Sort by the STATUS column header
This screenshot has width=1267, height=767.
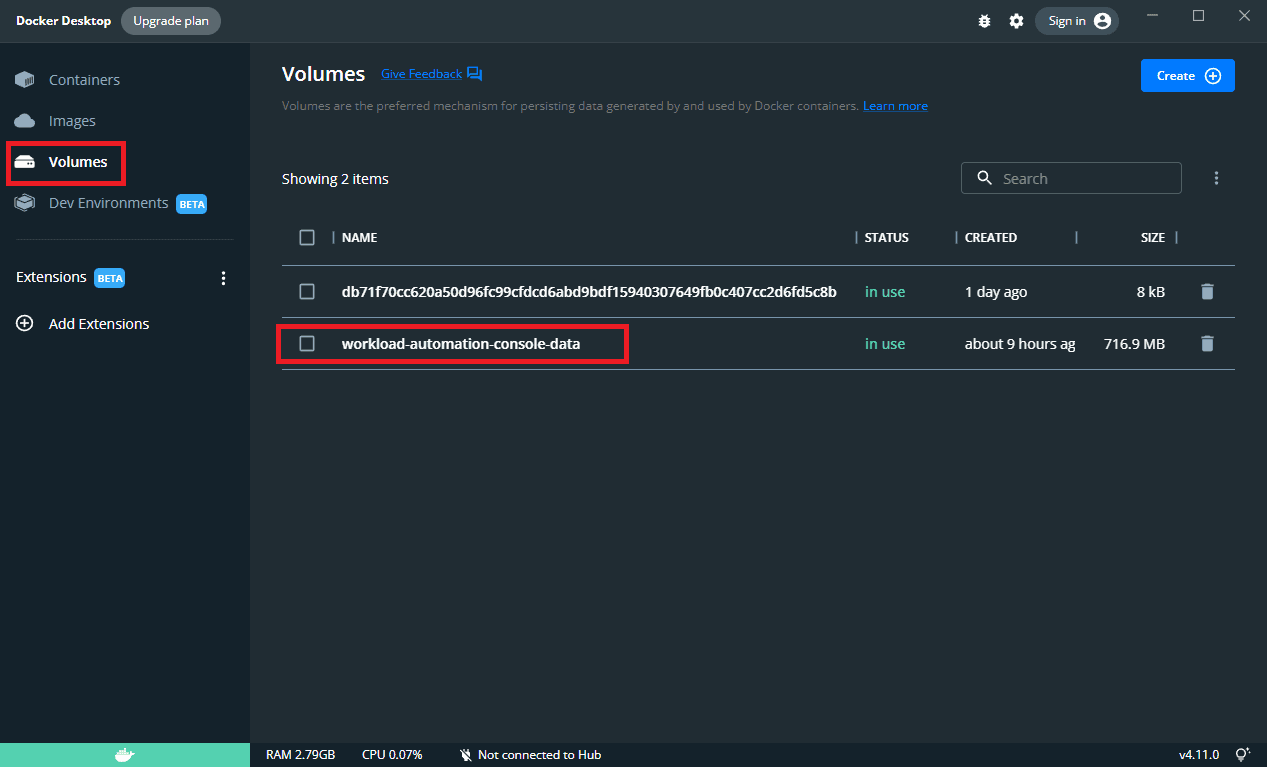click(x=887, y=238)
